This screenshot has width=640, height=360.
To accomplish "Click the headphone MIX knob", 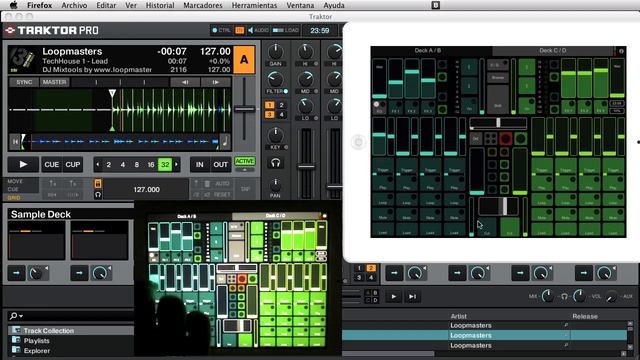I will tap(548, 296).
